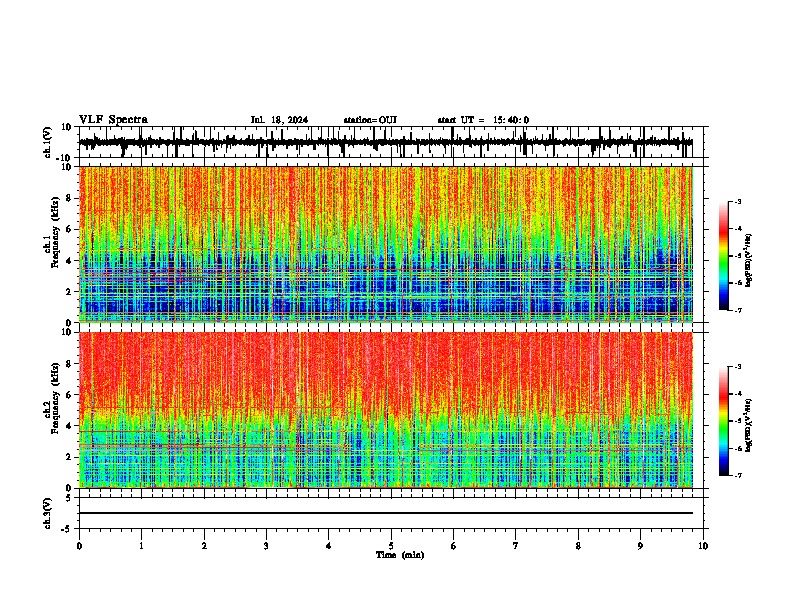Viewport: 792px width, 612px height.
Task: Click the "4" kHz tick on ch.2 spectrogram
Action: tap(69, 426)
